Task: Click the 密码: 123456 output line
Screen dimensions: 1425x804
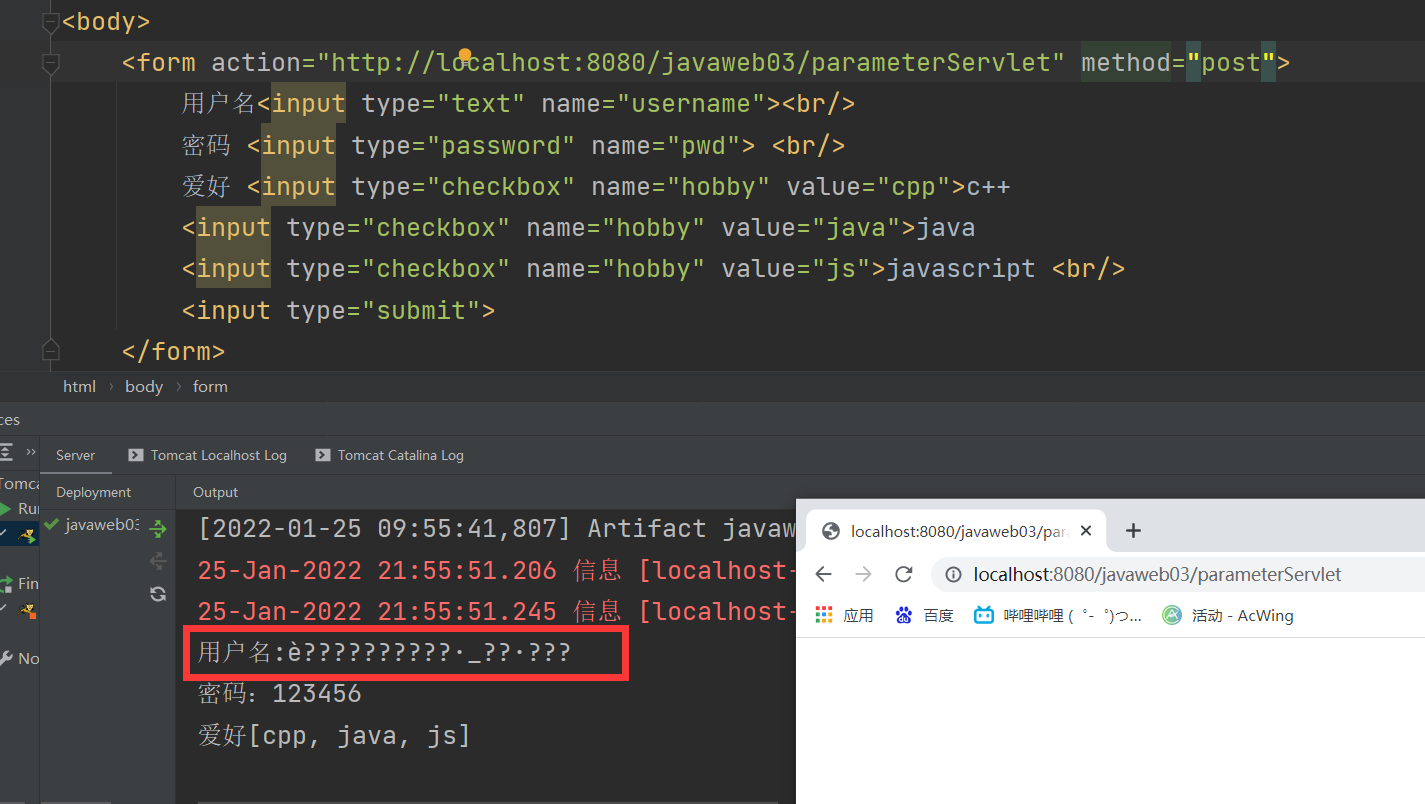Action: point(280,694)
